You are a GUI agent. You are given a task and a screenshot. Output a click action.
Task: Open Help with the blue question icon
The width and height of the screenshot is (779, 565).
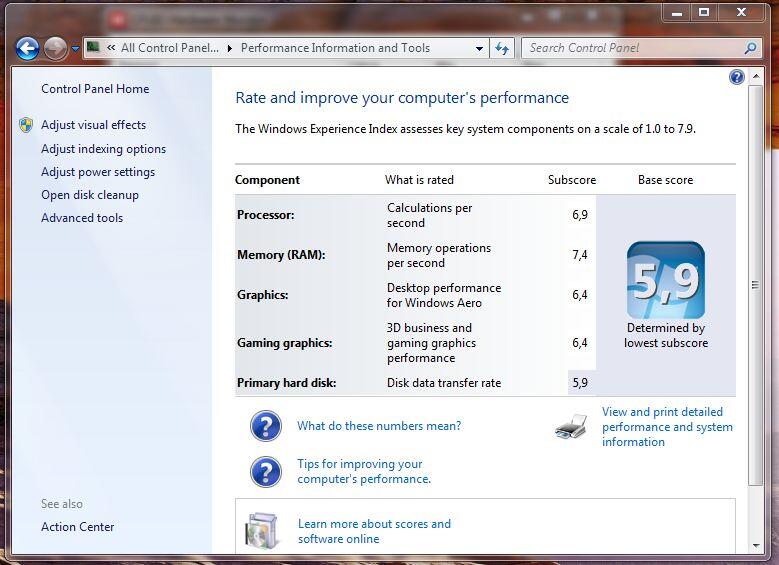click(x=737, y=77)
